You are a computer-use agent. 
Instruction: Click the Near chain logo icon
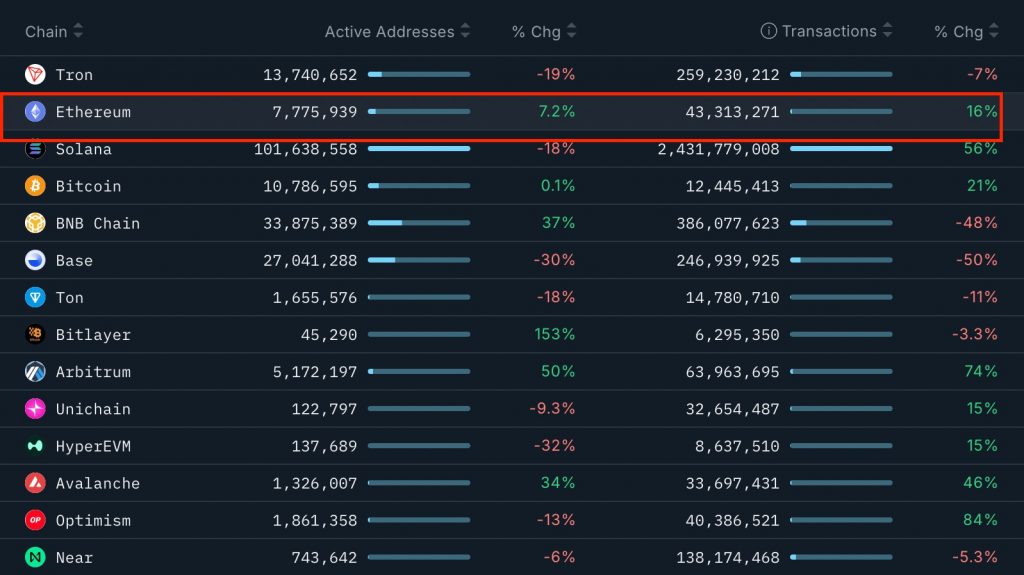pyautogui.click(x=35, y=557)
